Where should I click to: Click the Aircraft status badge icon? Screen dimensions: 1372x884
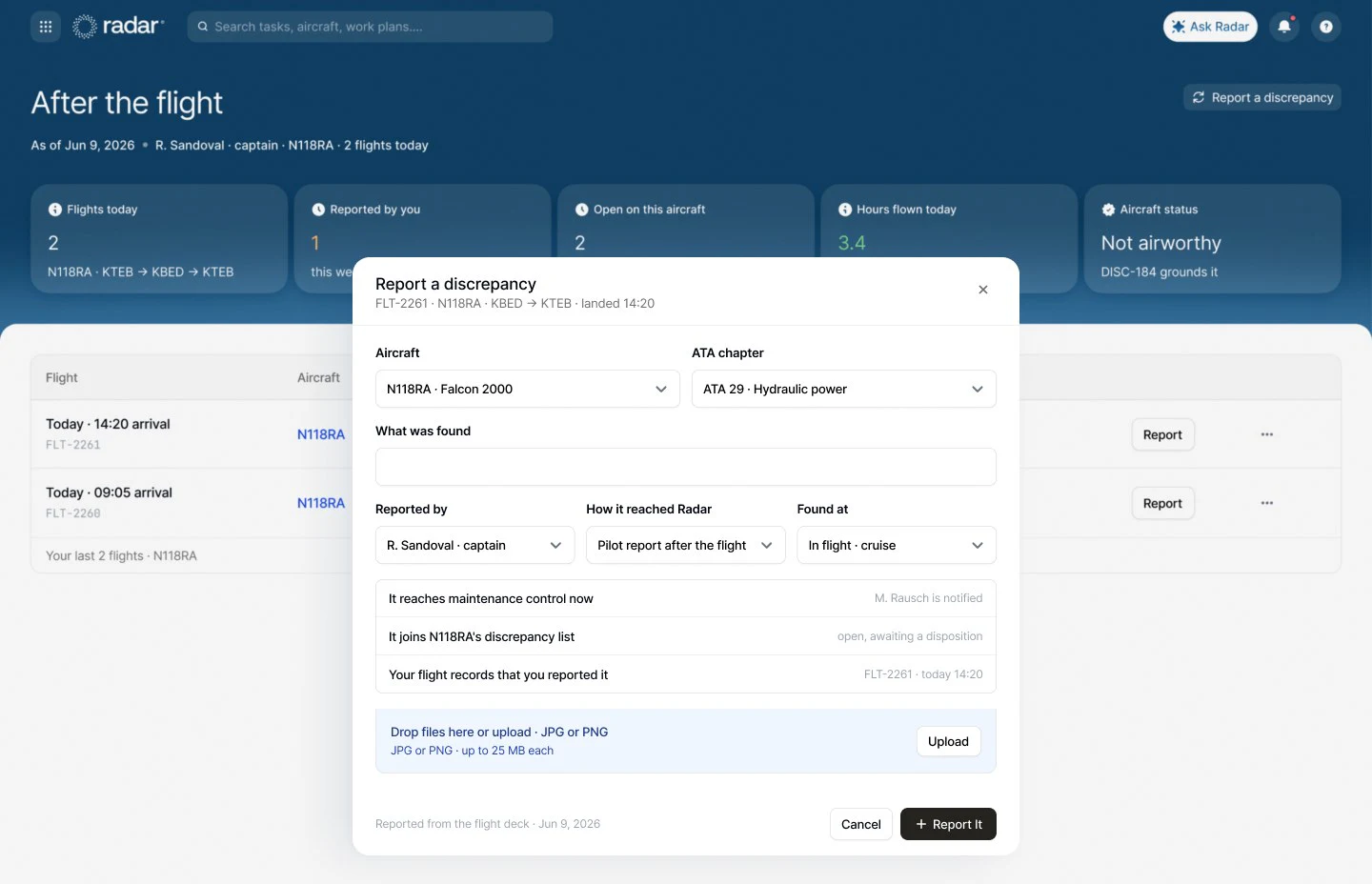1108,210
